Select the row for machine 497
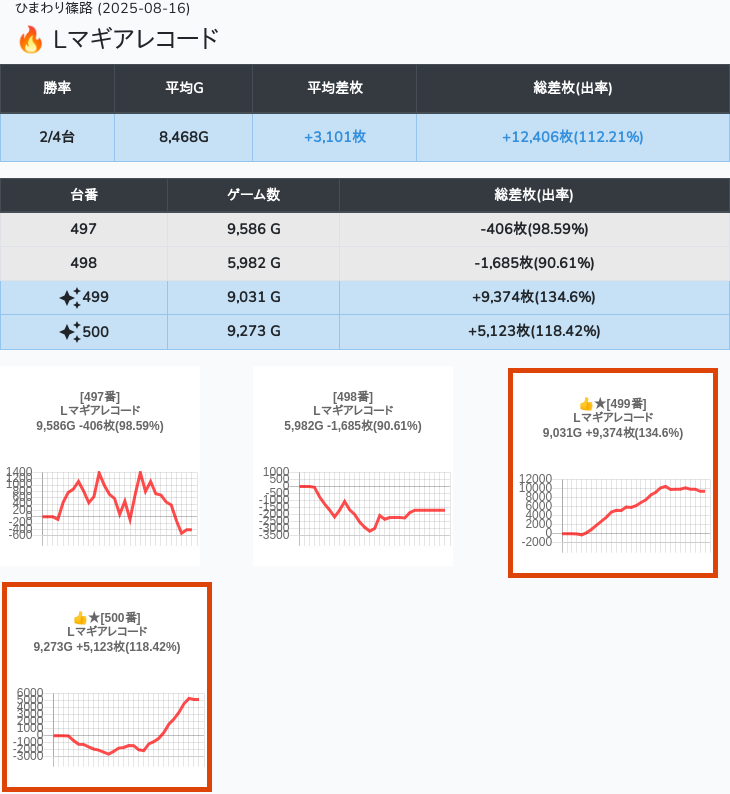 [84, 229]
